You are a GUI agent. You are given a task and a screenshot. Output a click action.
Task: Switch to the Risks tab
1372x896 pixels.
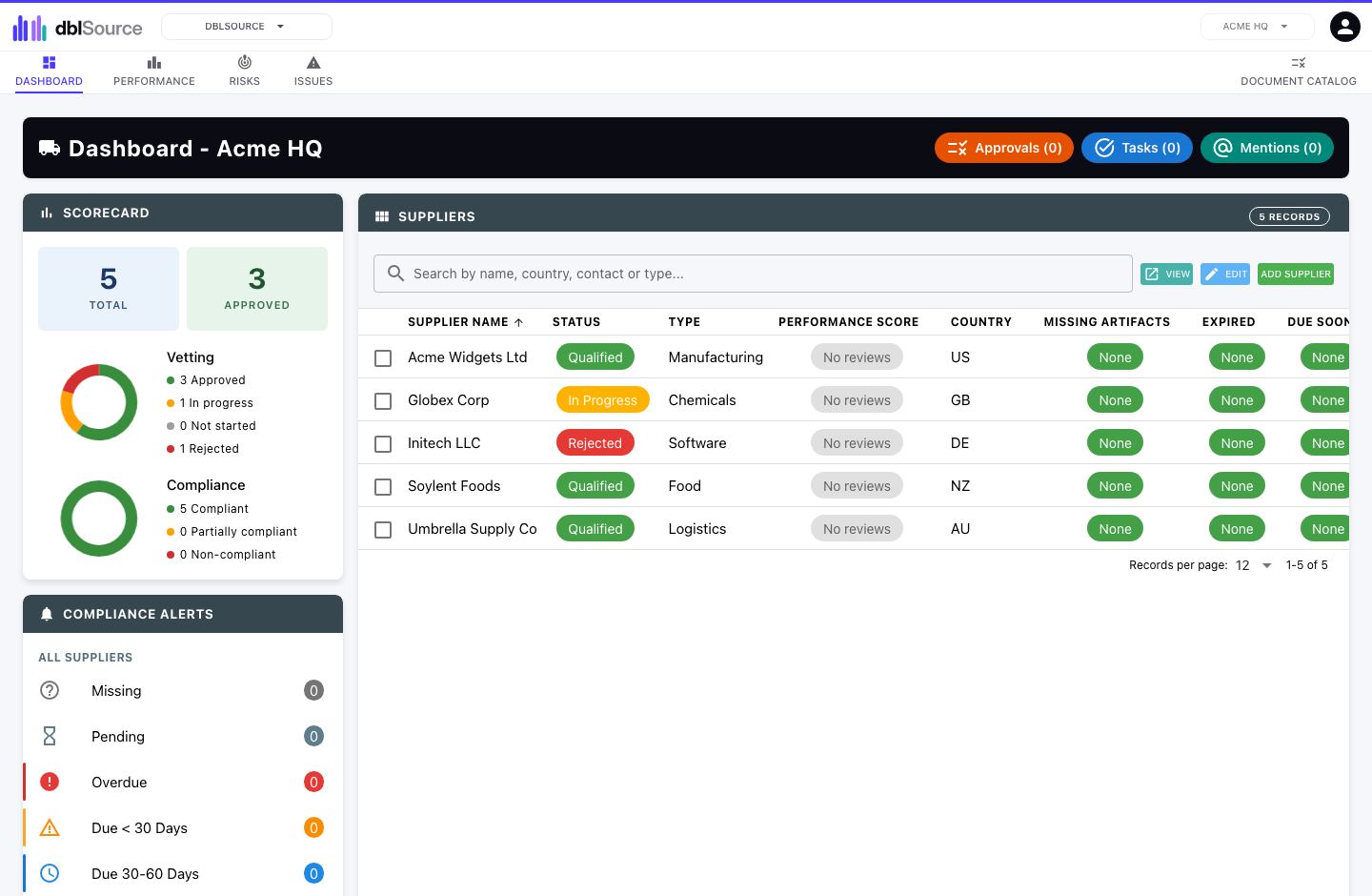point(245,72)
